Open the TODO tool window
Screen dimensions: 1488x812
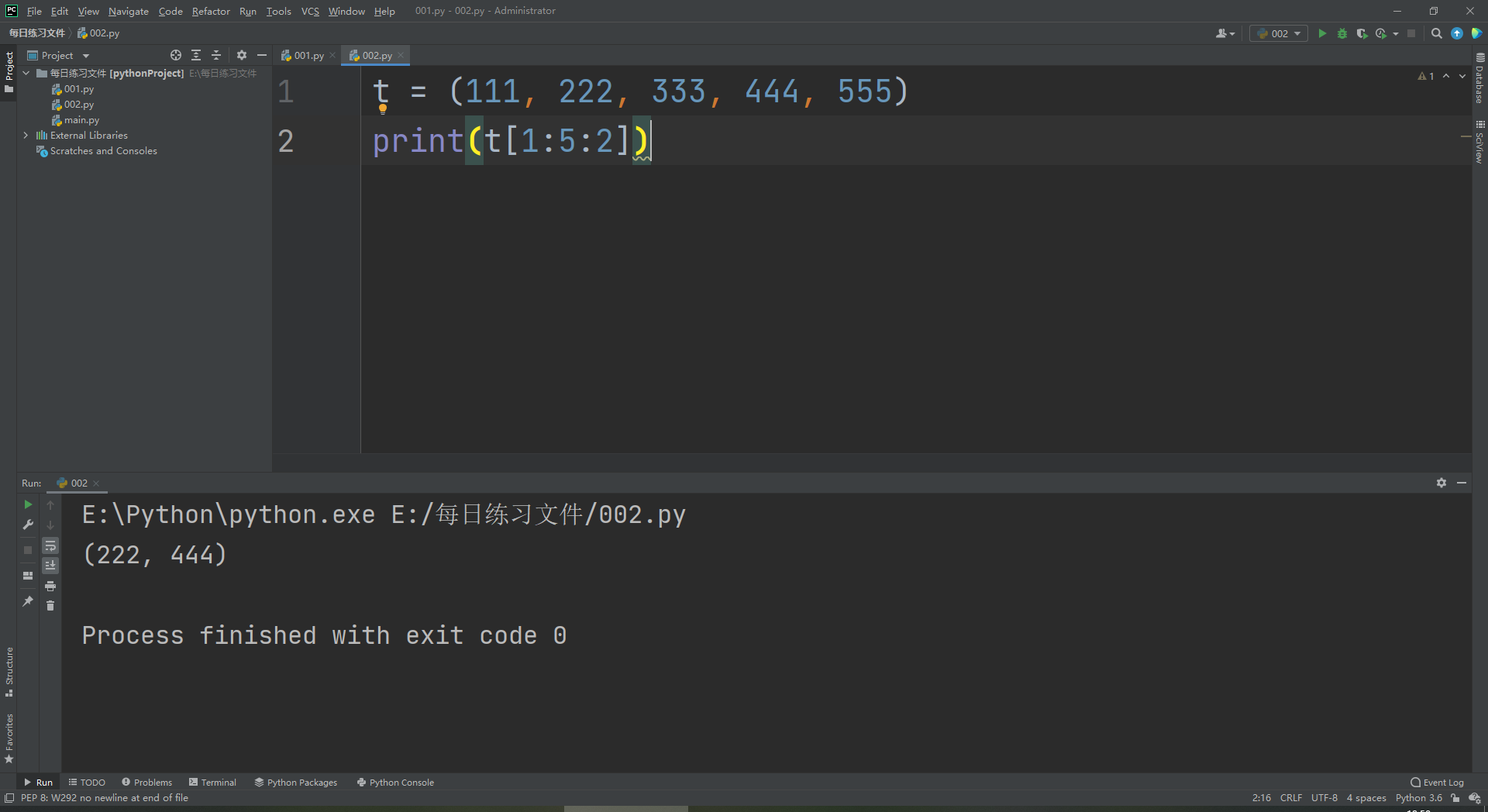pyautogui.click(x=87, y=783)
